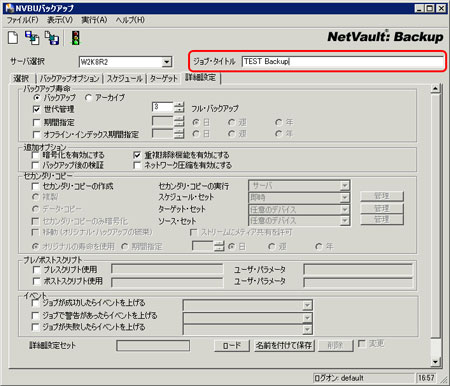Click the scrollbar up arrow
Viewport: 450px width, 386px height.
tap(435, 89)
